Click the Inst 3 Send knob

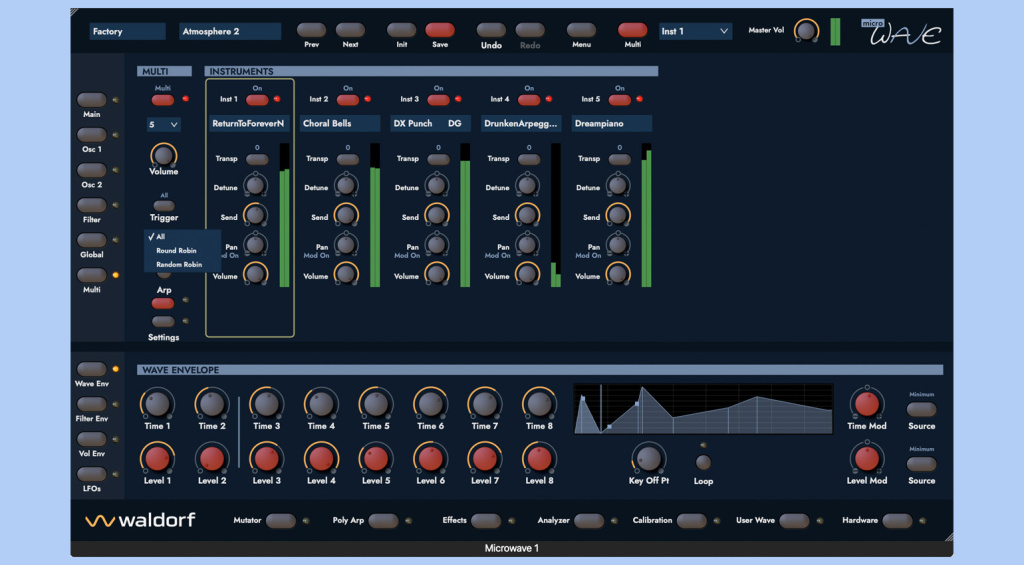click(437, 215)
